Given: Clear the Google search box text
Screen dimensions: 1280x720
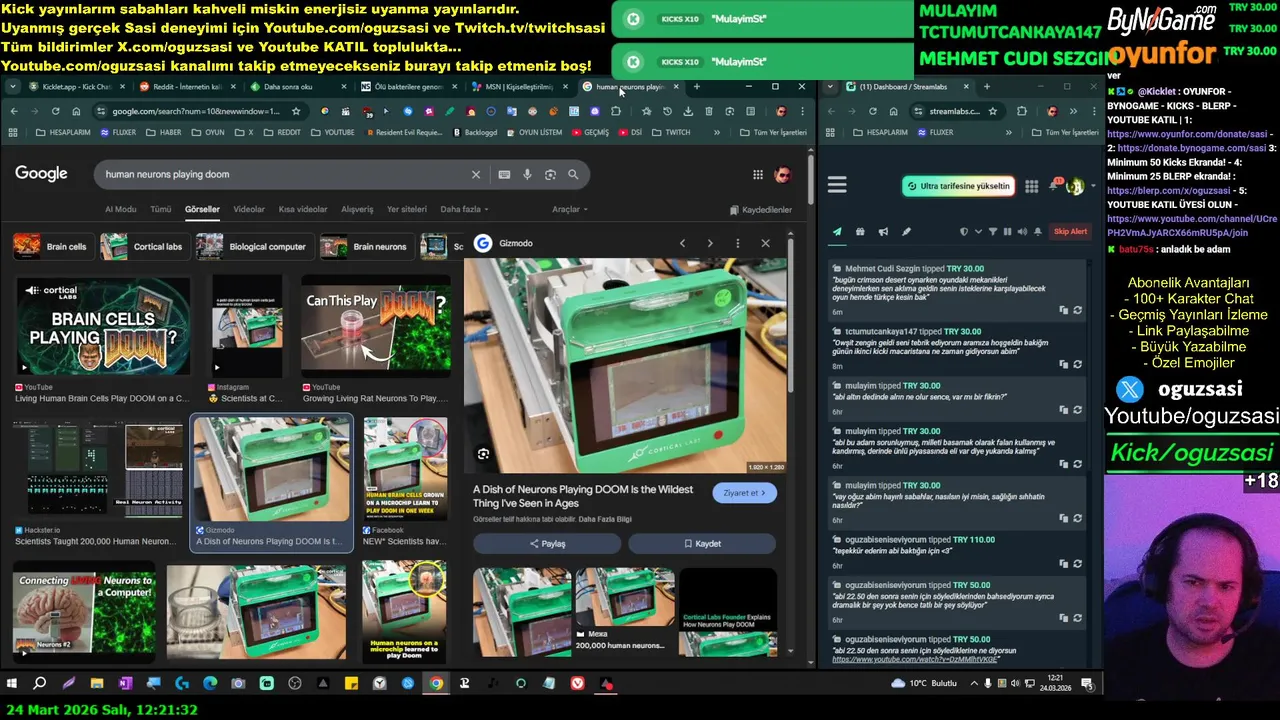Looking at the screenshot, I should [476, 174].
